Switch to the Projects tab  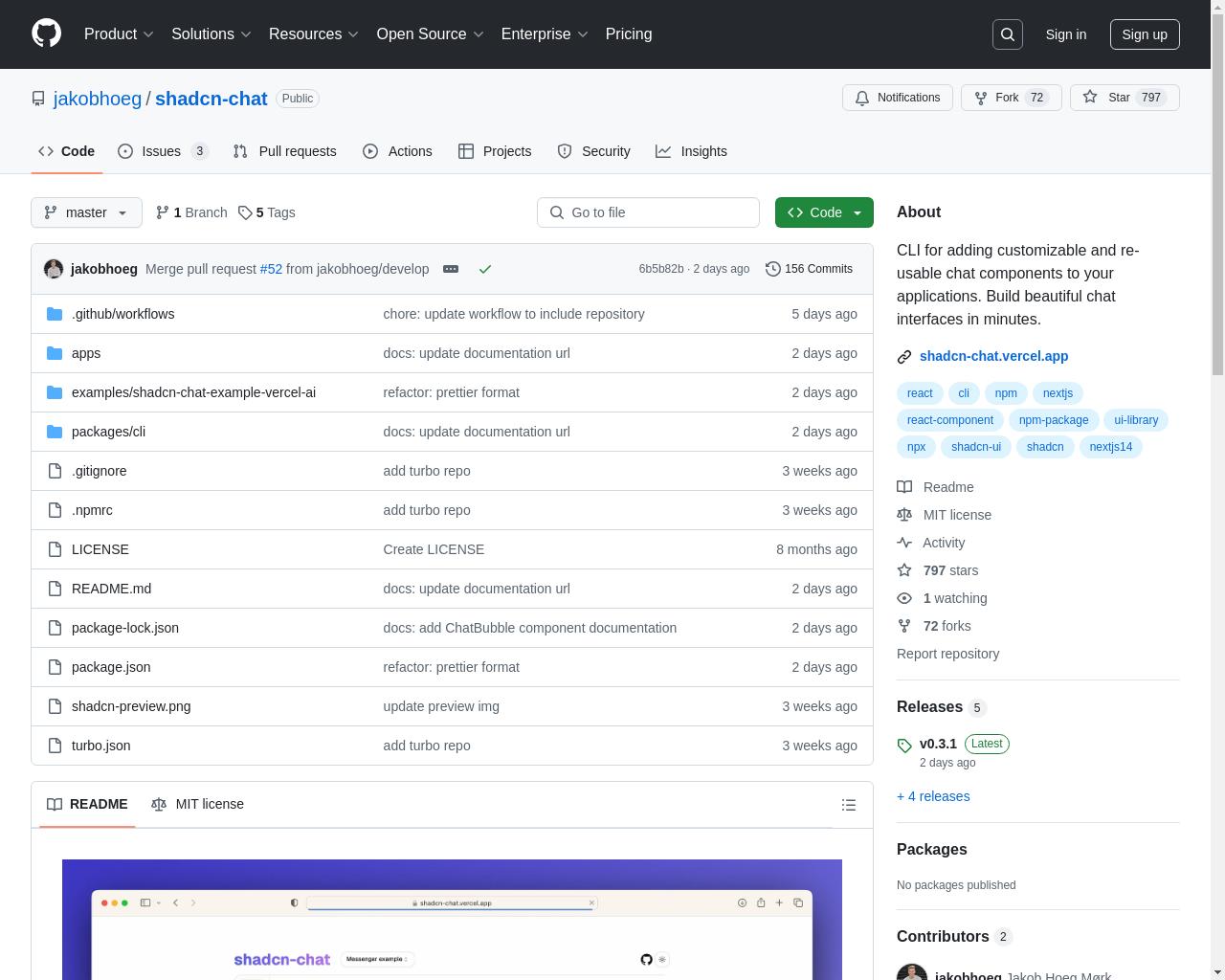(495, 151)
